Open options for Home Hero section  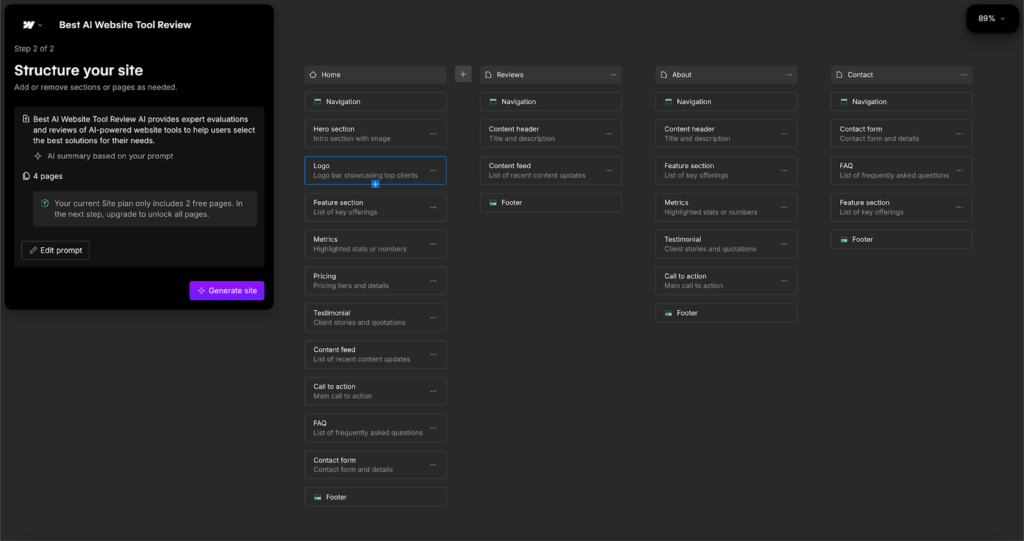(433, 134)
